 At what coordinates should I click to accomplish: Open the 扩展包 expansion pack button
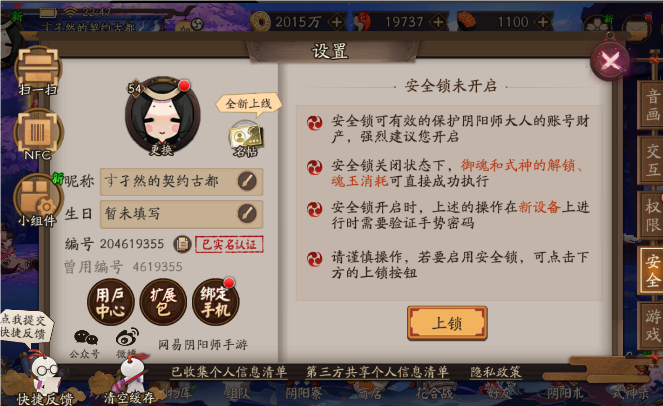163,302
